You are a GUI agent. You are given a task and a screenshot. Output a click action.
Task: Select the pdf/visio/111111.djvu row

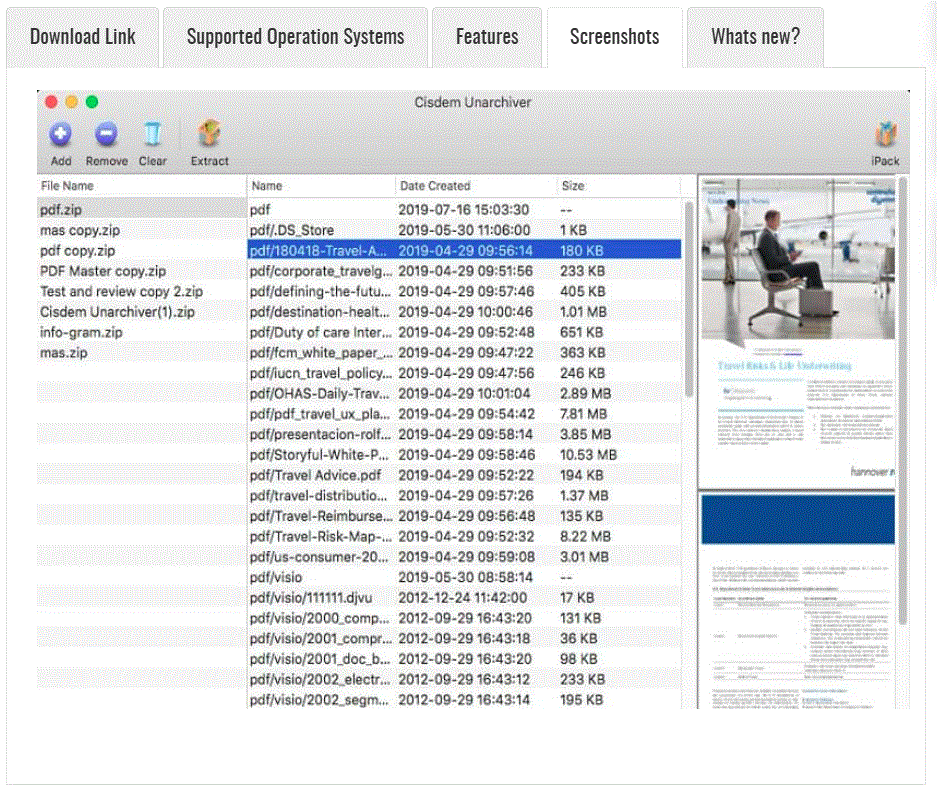coord(464,598)
